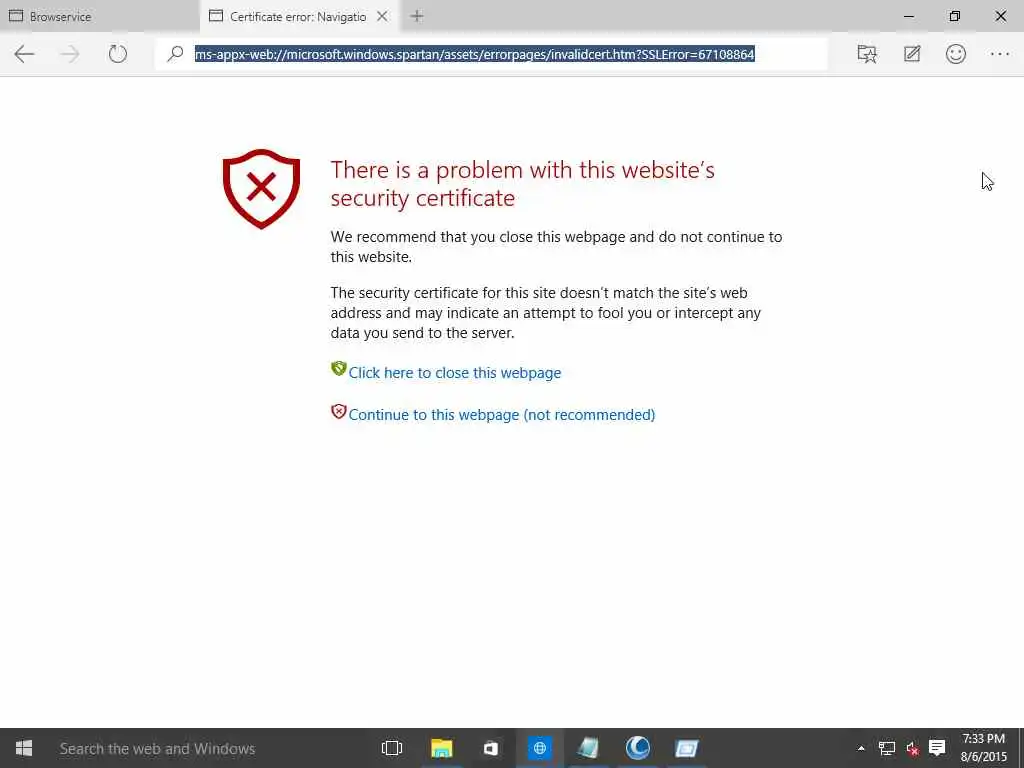Close the Certificate error tab
This screenshot has width=1024, height=768.
[x=383, y=16]
